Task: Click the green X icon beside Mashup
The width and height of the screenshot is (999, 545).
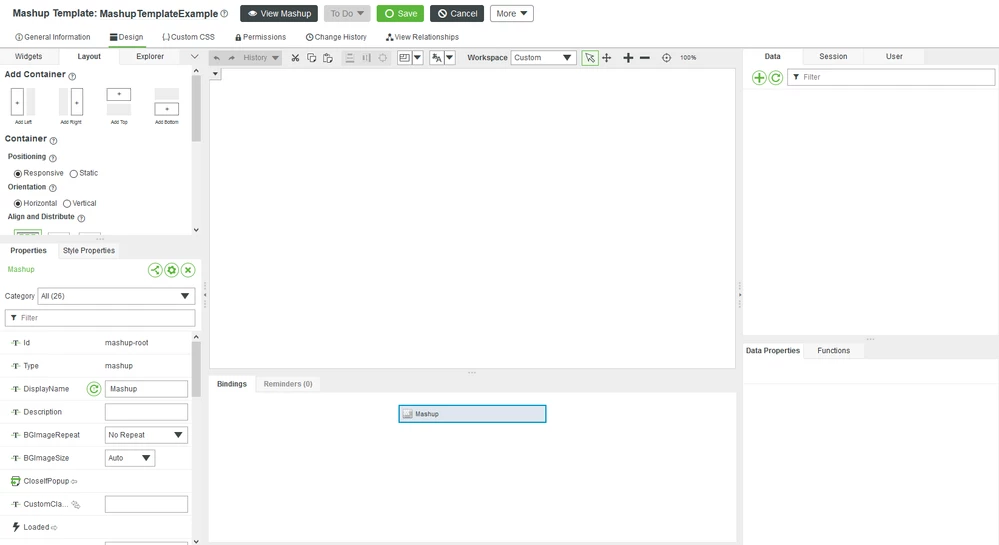Action: [188, 270]
